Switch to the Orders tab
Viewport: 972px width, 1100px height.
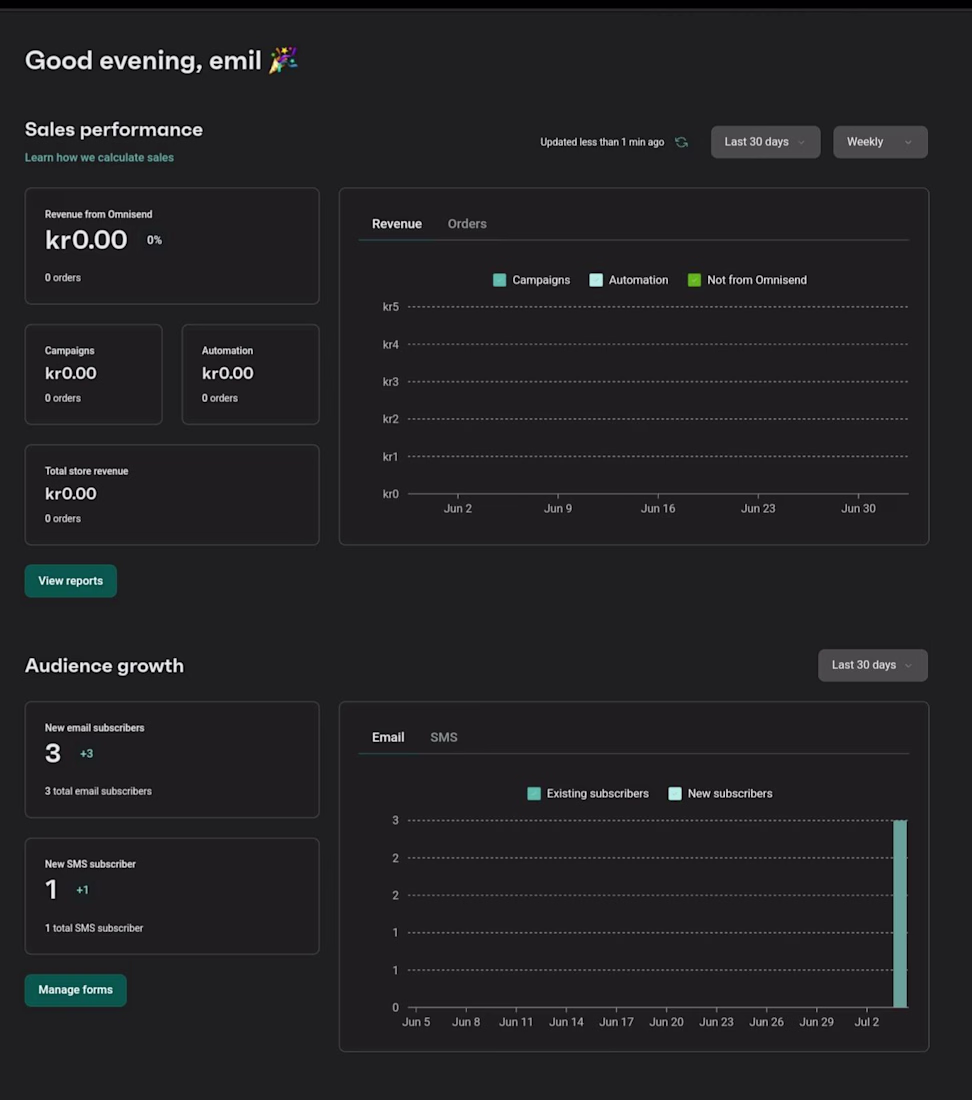(467, 224)
